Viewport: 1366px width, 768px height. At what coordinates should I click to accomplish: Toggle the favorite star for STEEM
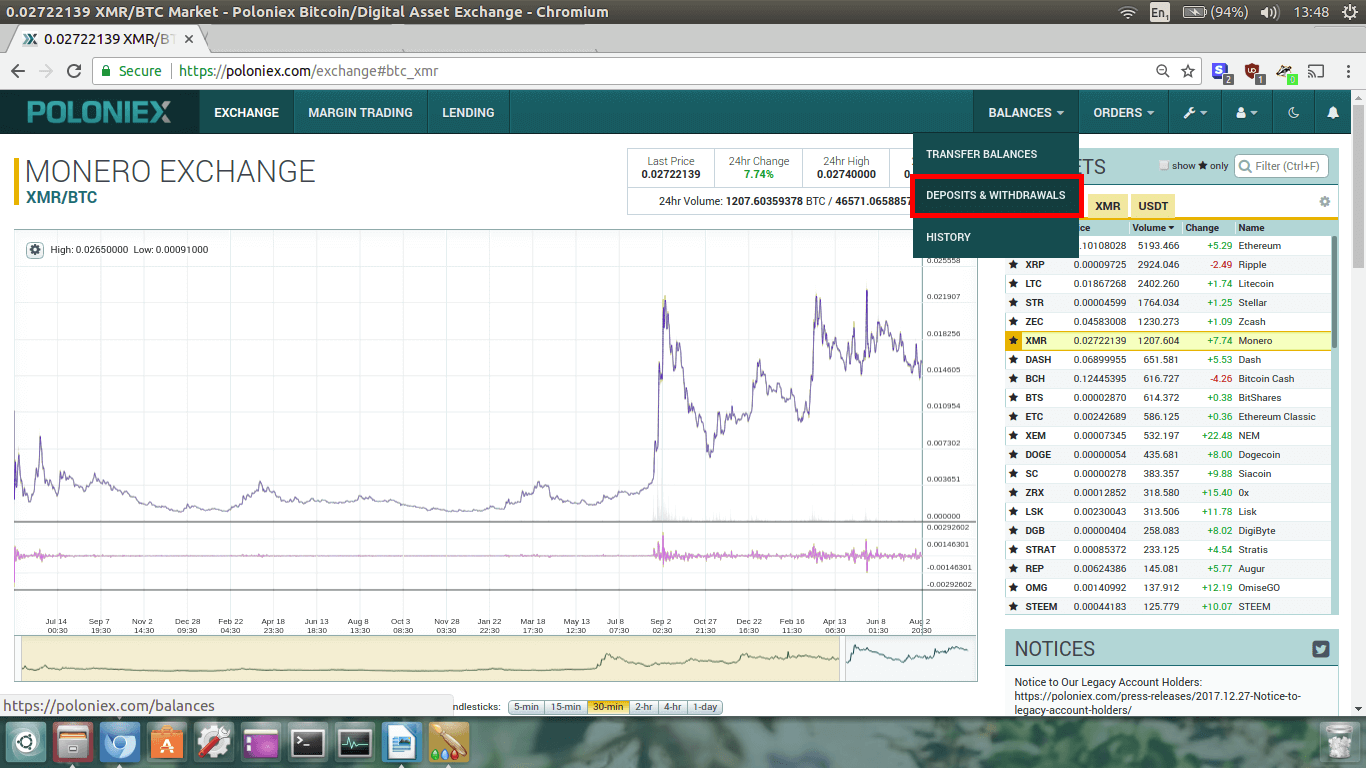pyautogui.click(x=1013, y=607)
